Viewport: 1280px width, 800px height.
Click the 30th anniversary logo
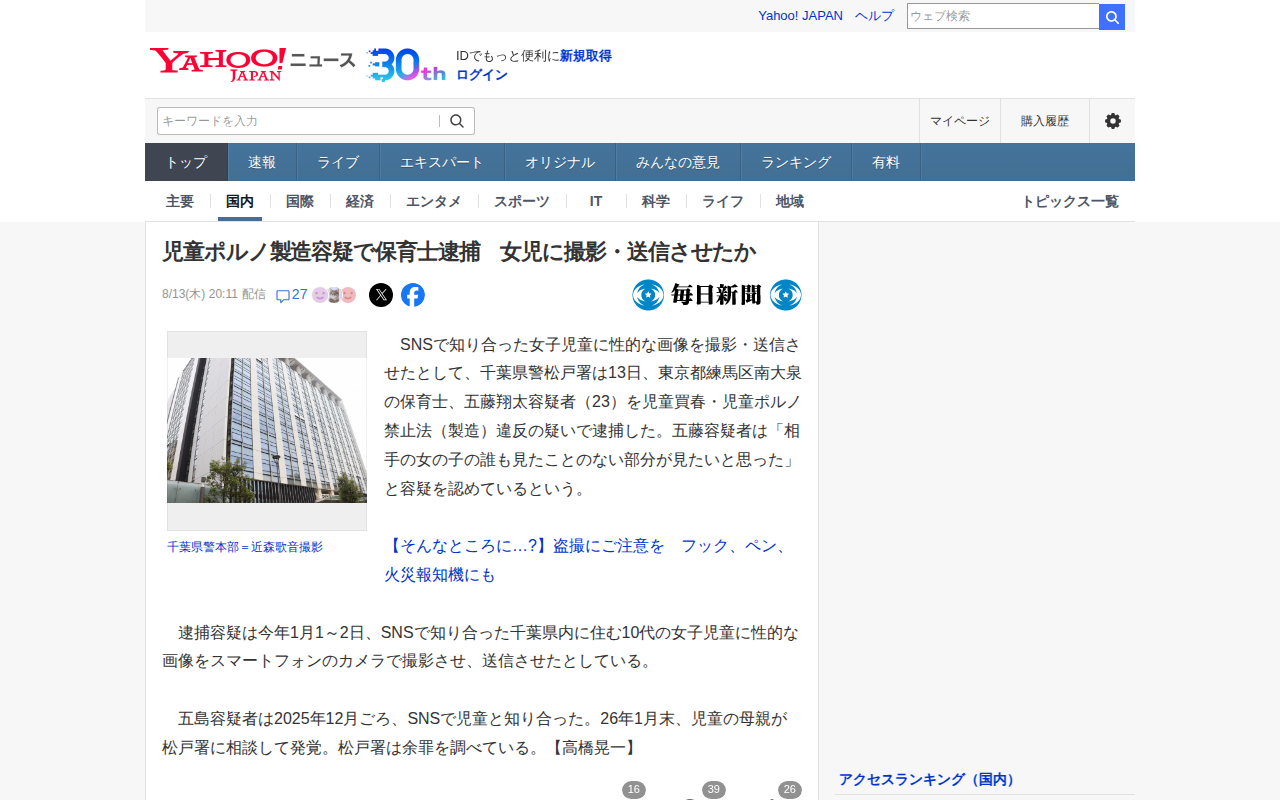point(405,64)
